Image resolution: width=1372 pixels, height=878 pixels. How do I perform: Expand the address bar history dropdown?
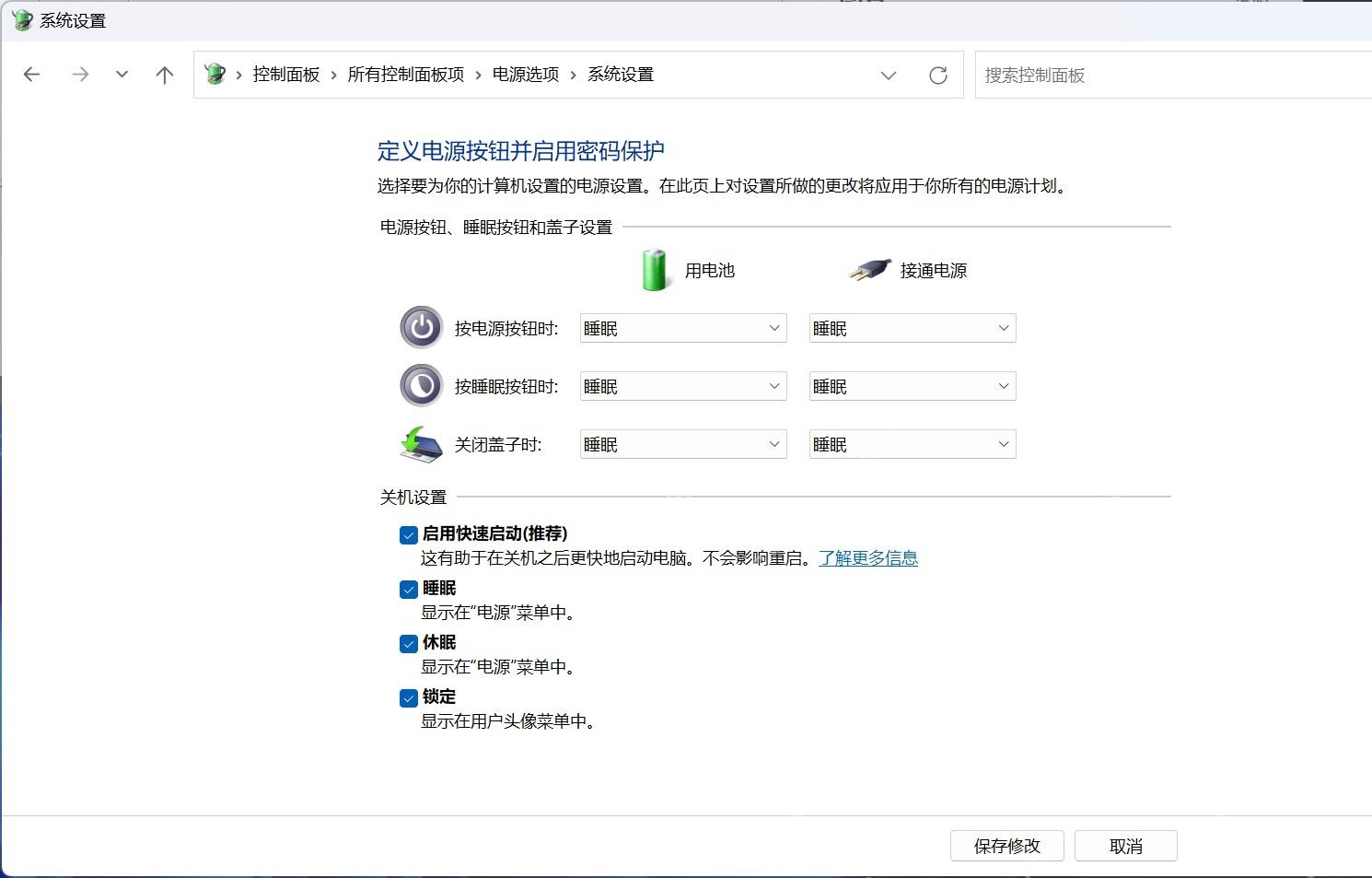[889, 76]
